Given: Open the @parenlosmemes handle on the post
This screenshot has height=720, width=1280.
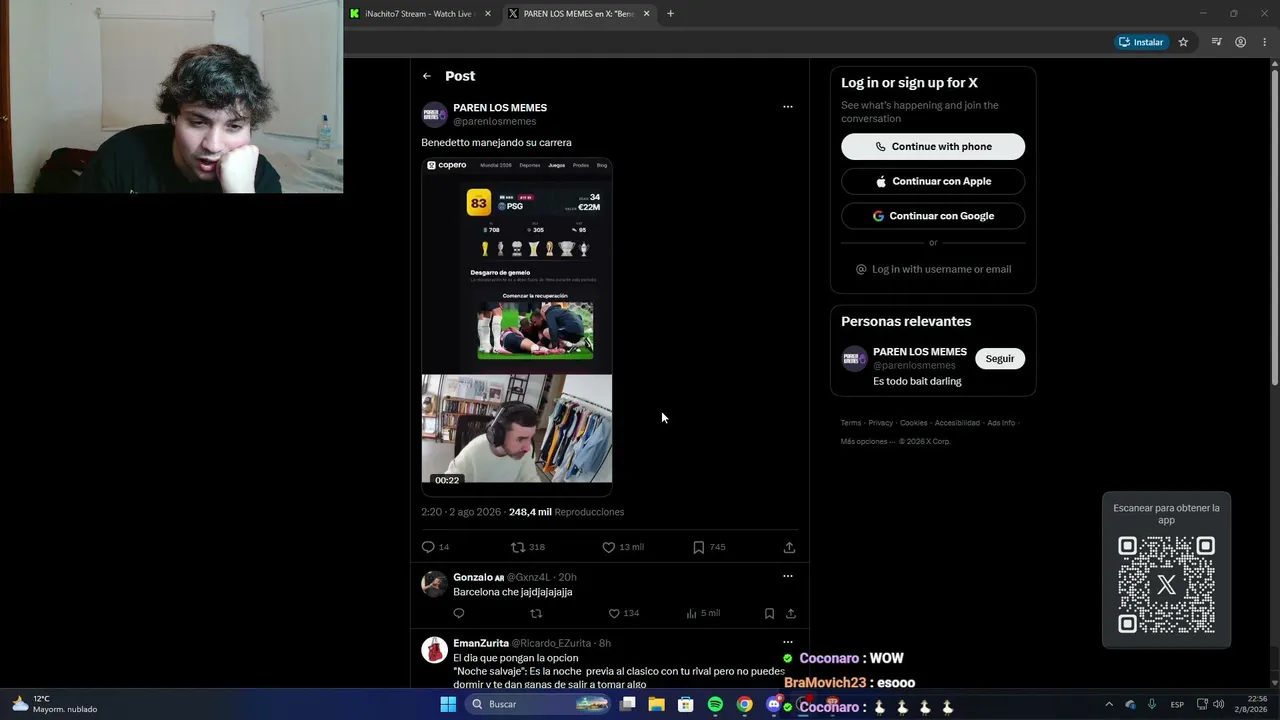Looking at the screenshot, I should click(x=495, y=121).
